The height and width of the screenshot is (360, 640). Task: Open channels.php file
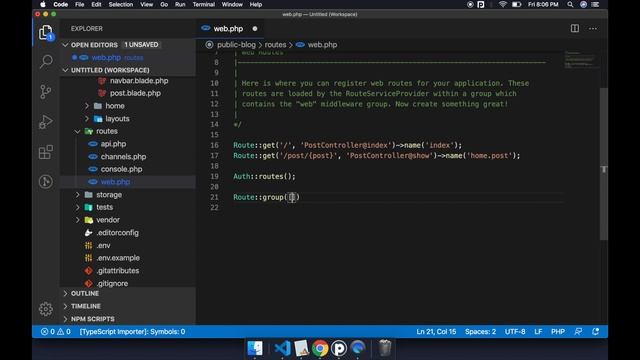point(123,156)
